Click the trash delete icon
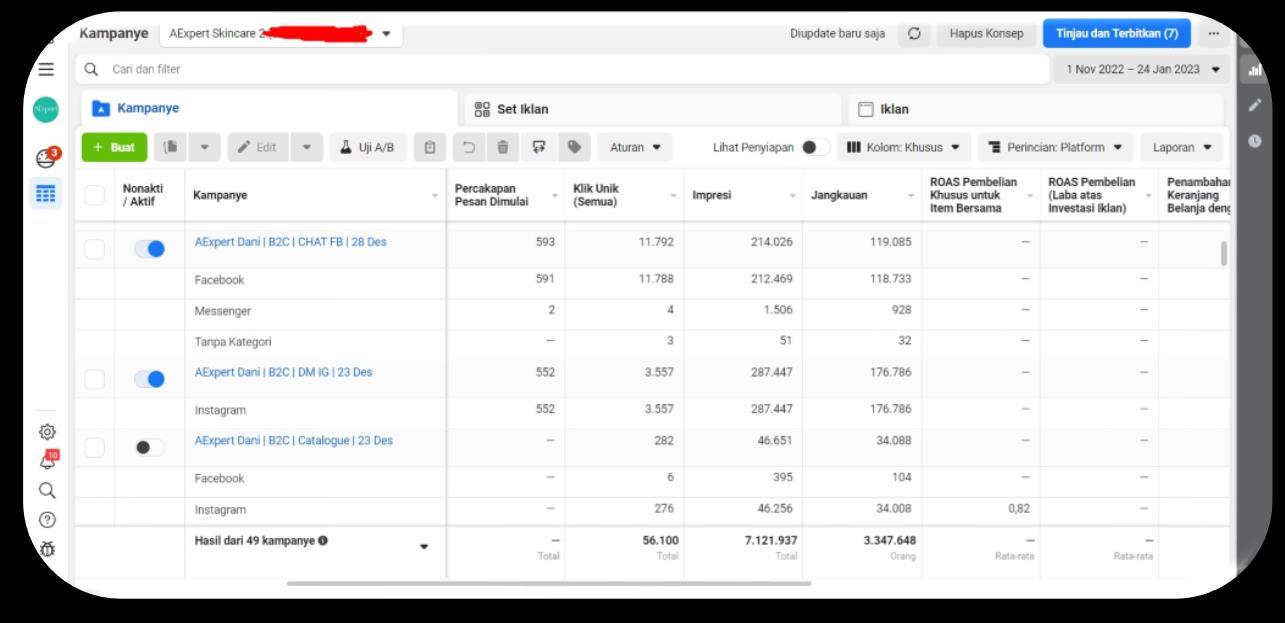1285x623 pixels. tap(505, 148)
